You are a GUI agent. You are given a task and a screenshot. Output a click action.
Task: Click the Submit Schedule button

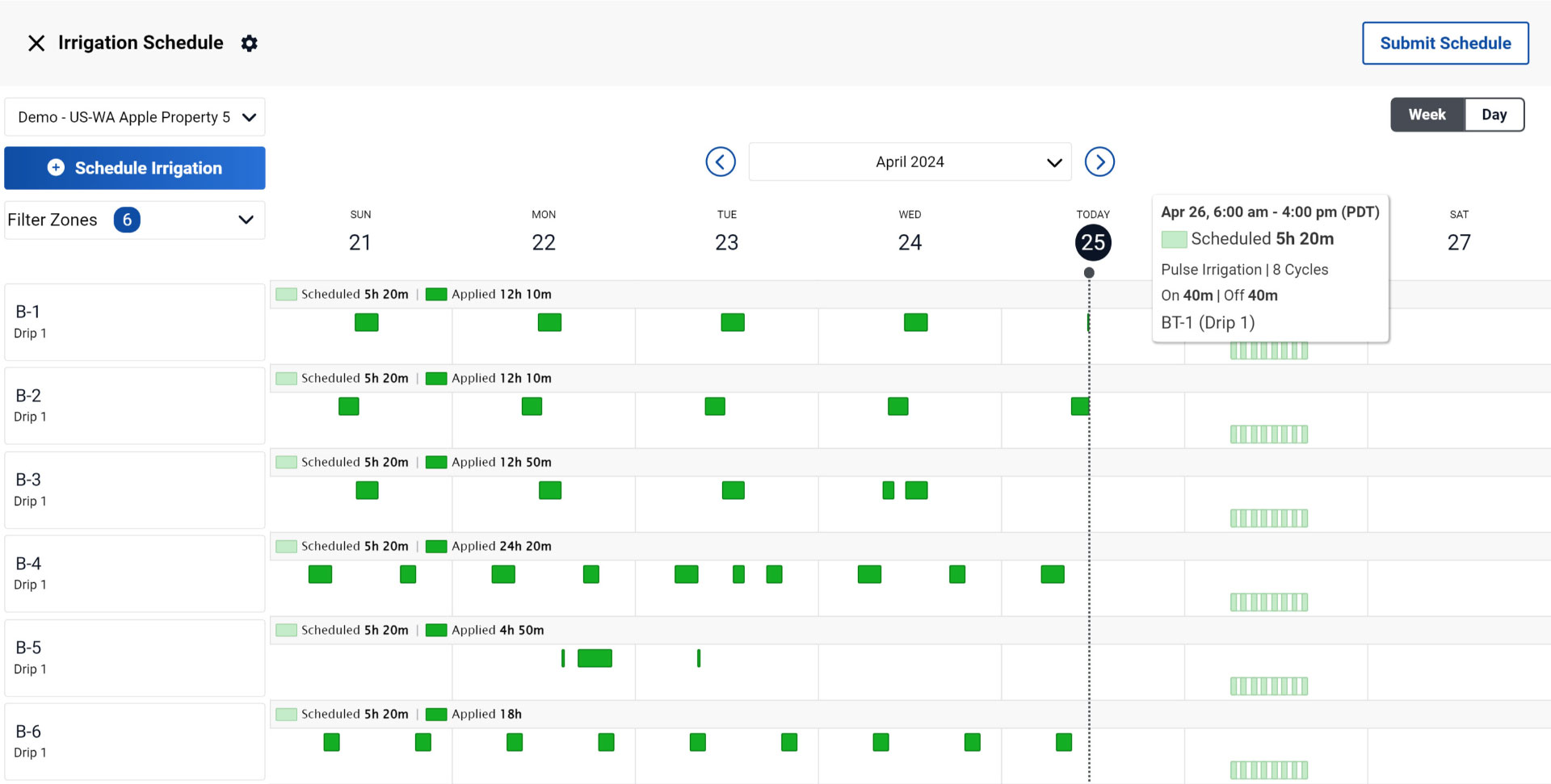[1445, 43]
